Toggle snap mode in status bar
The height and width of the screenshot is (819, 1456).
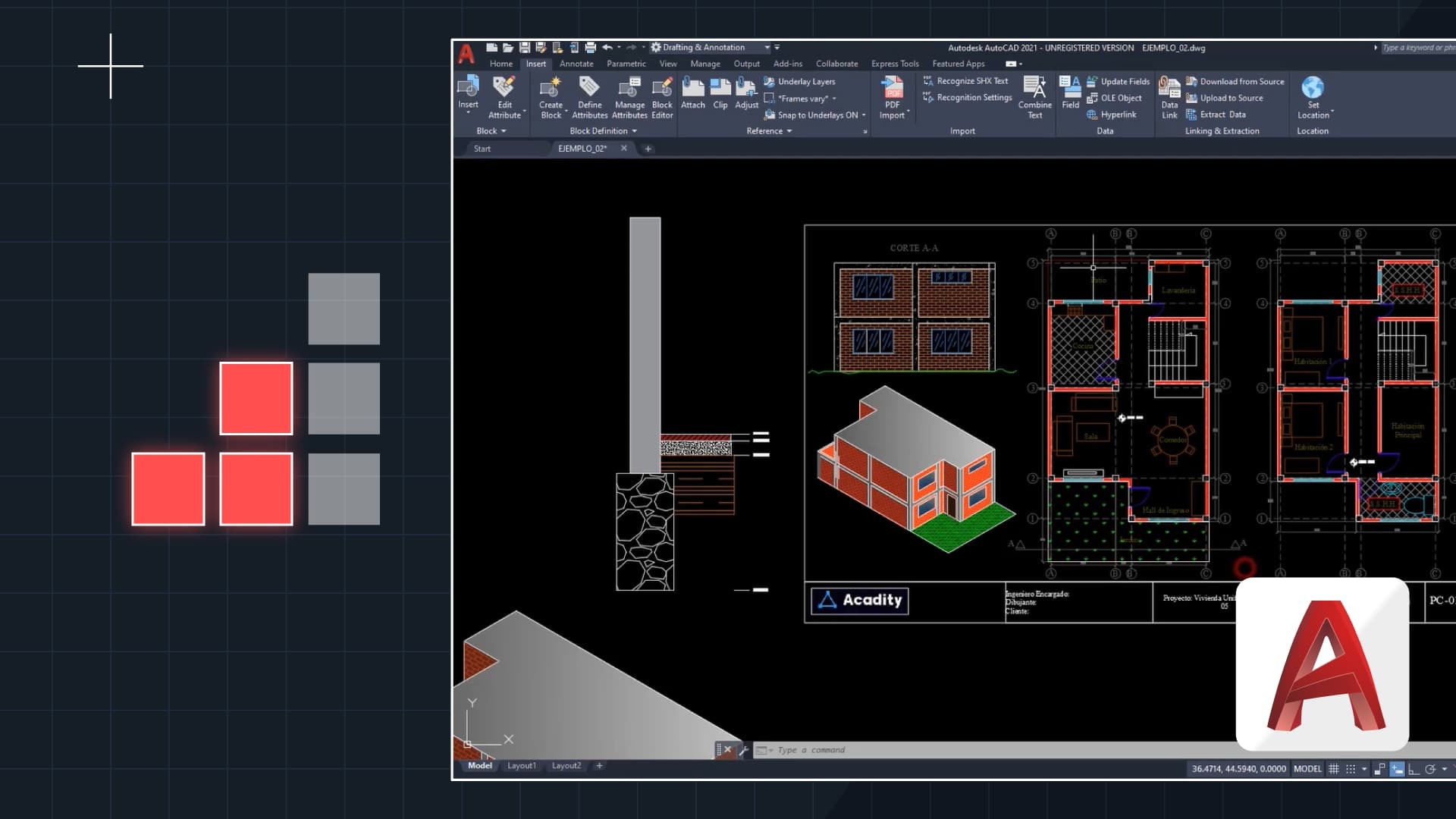(x=1351, y=769)
